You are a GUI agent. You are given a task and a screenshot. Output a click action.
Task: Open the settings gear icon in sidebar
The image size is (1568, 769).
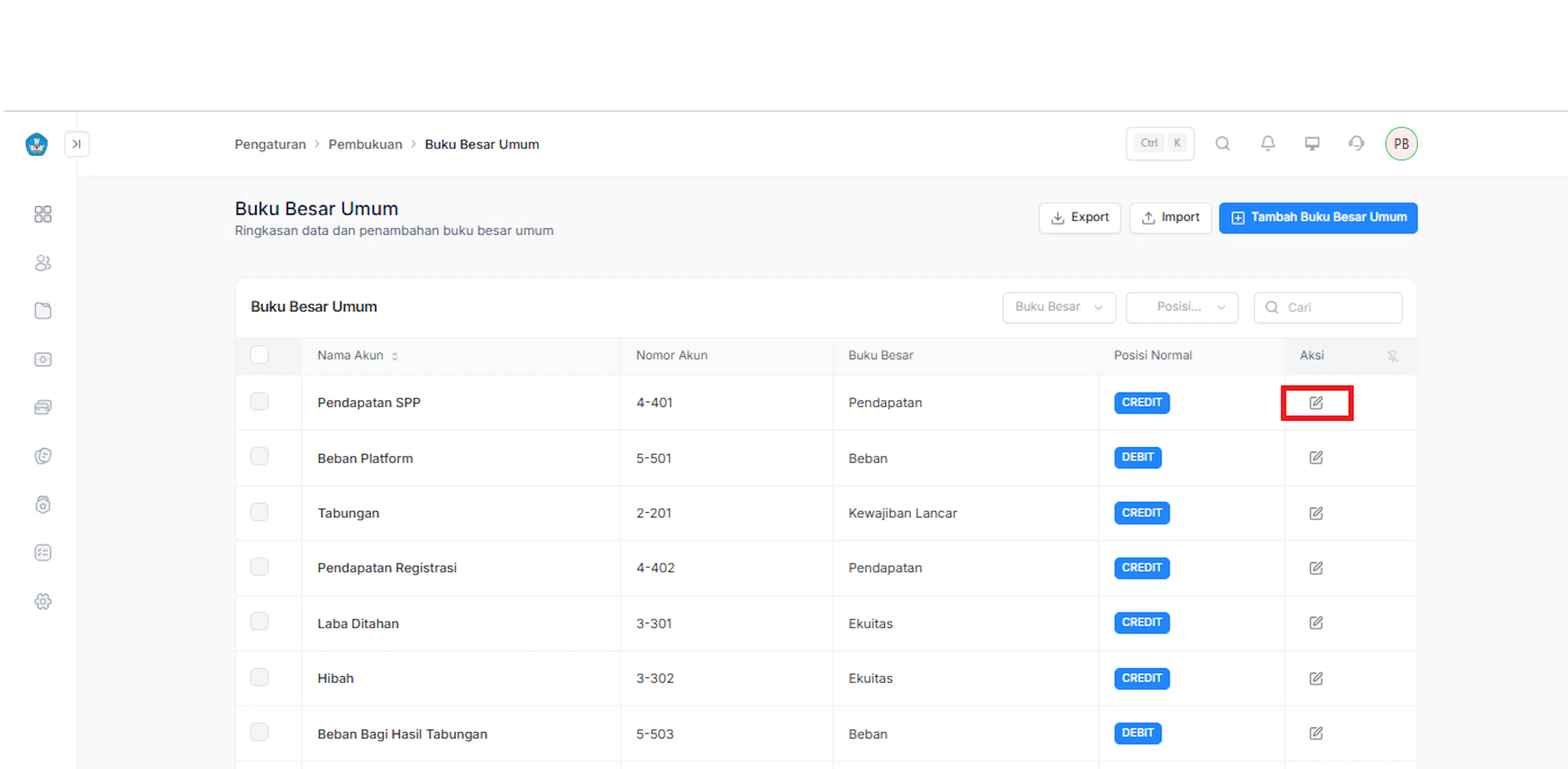[42, 601]
